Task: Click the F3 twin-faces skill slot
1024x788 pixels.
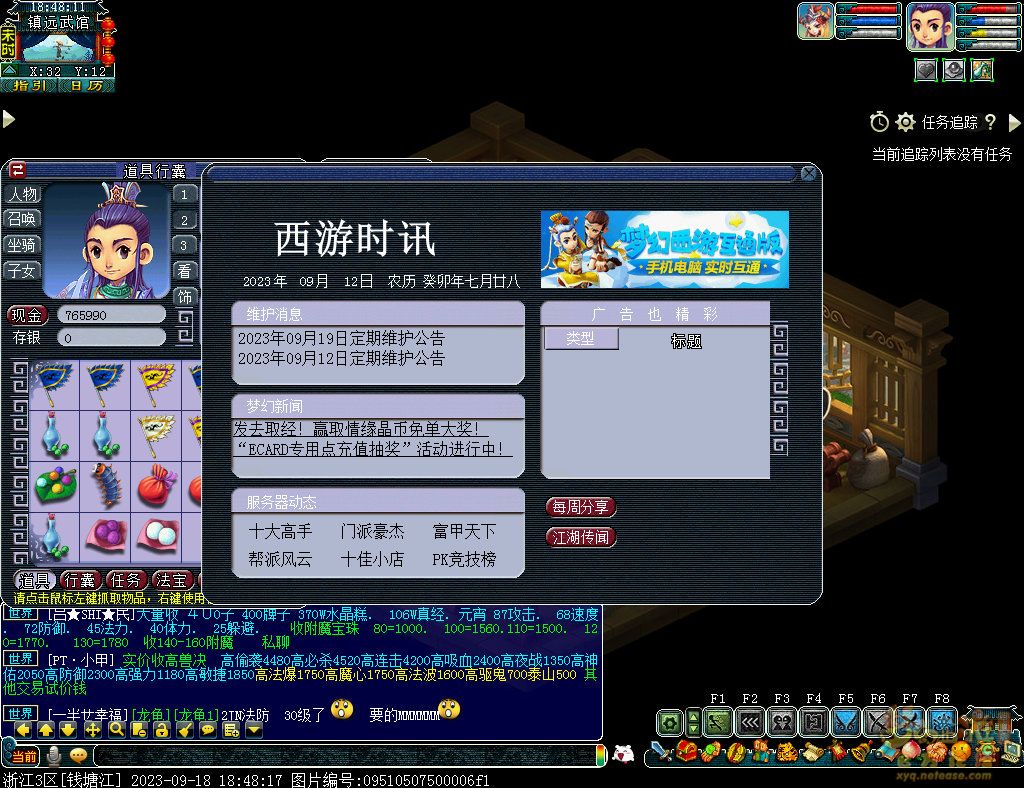Action: (x=781, y=723)
